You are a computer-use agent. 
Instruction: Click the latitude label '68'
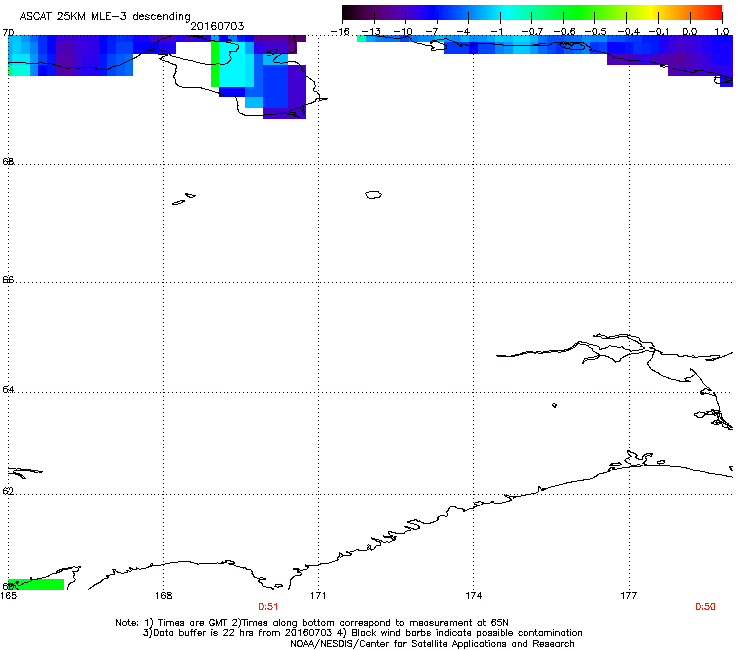tap(8, 161)
